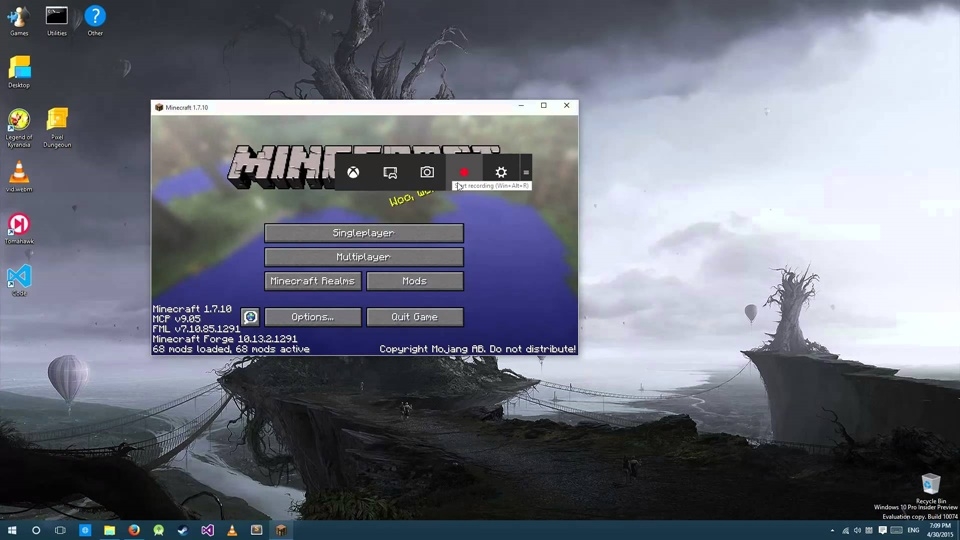Screen dimensions: 960x540
Task: Open Minecraft Realms
Action: tap(313, 281)
